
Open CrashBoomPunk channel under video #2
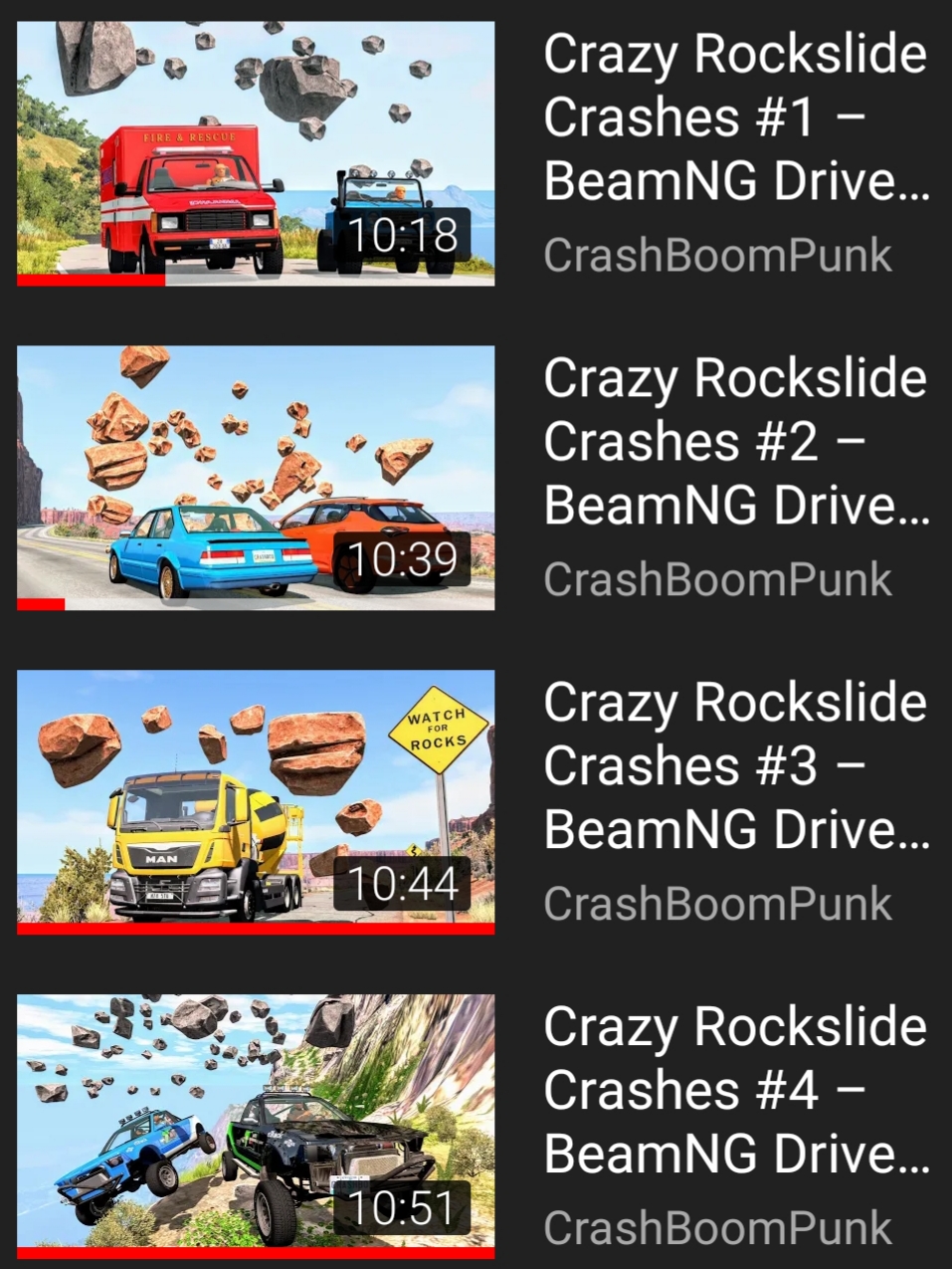(717, 579)
